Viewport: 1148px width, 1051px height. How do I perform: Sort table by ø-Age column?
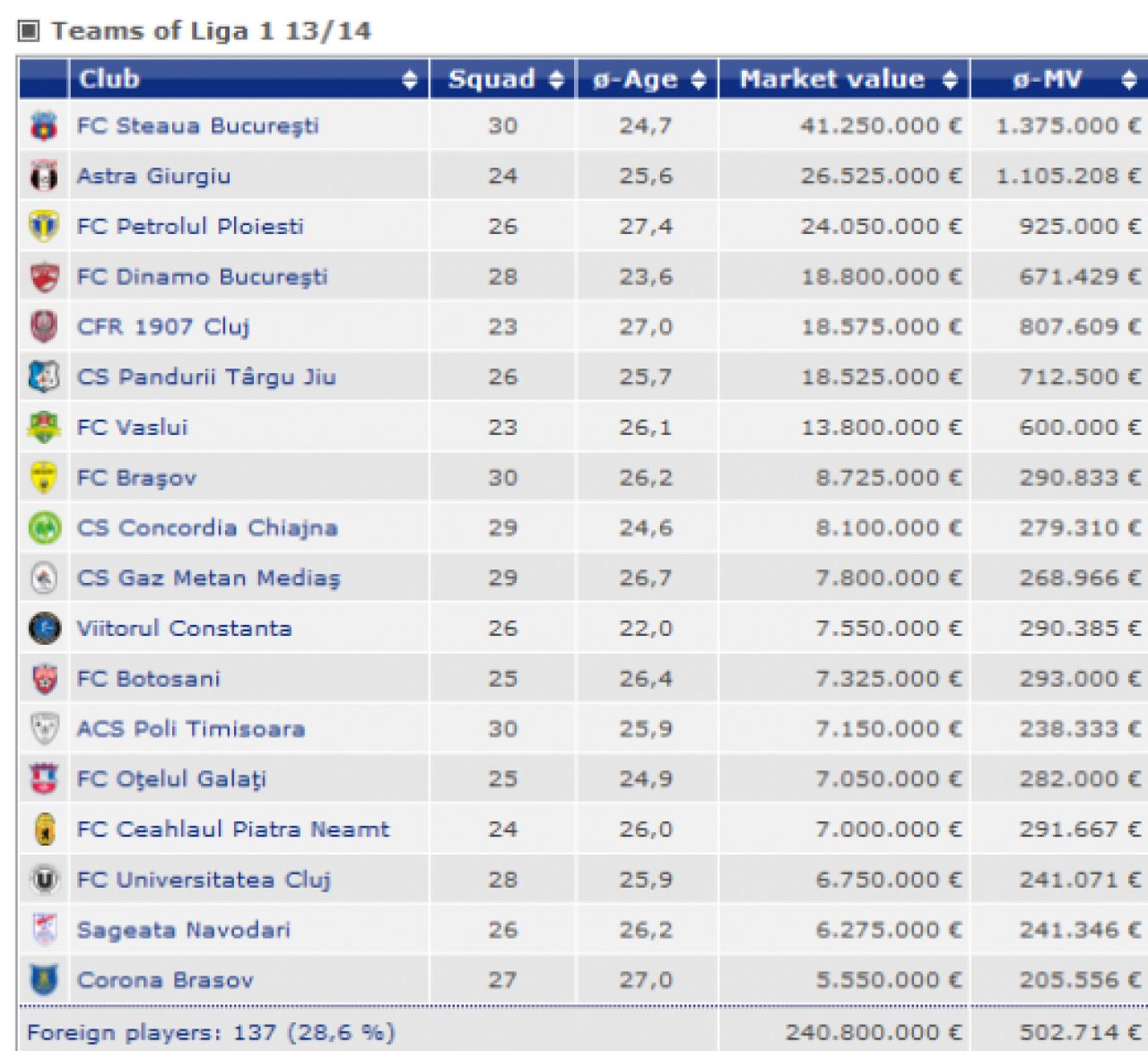[x=647, y=79]
